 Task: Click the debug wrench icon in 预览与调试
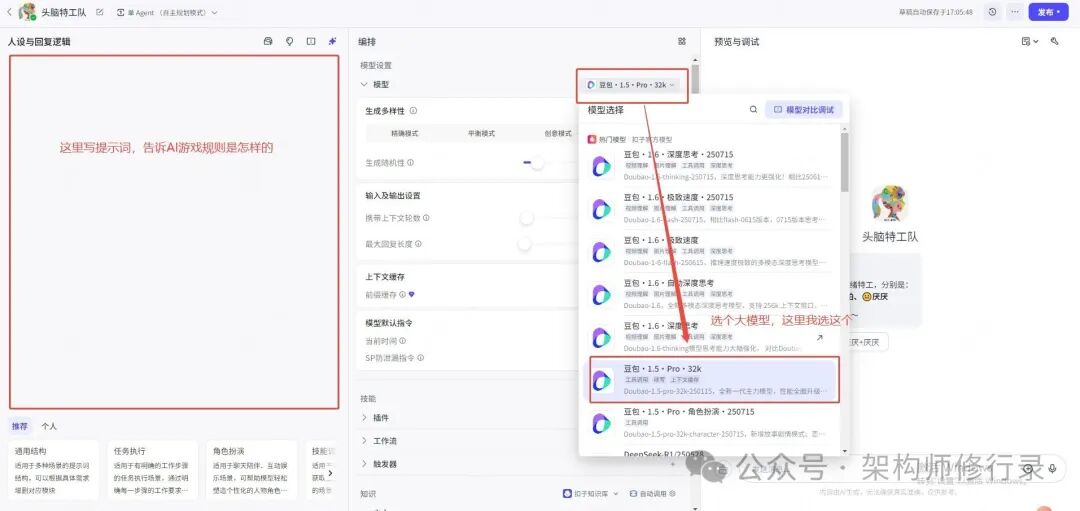click(x=1055, y=41)
